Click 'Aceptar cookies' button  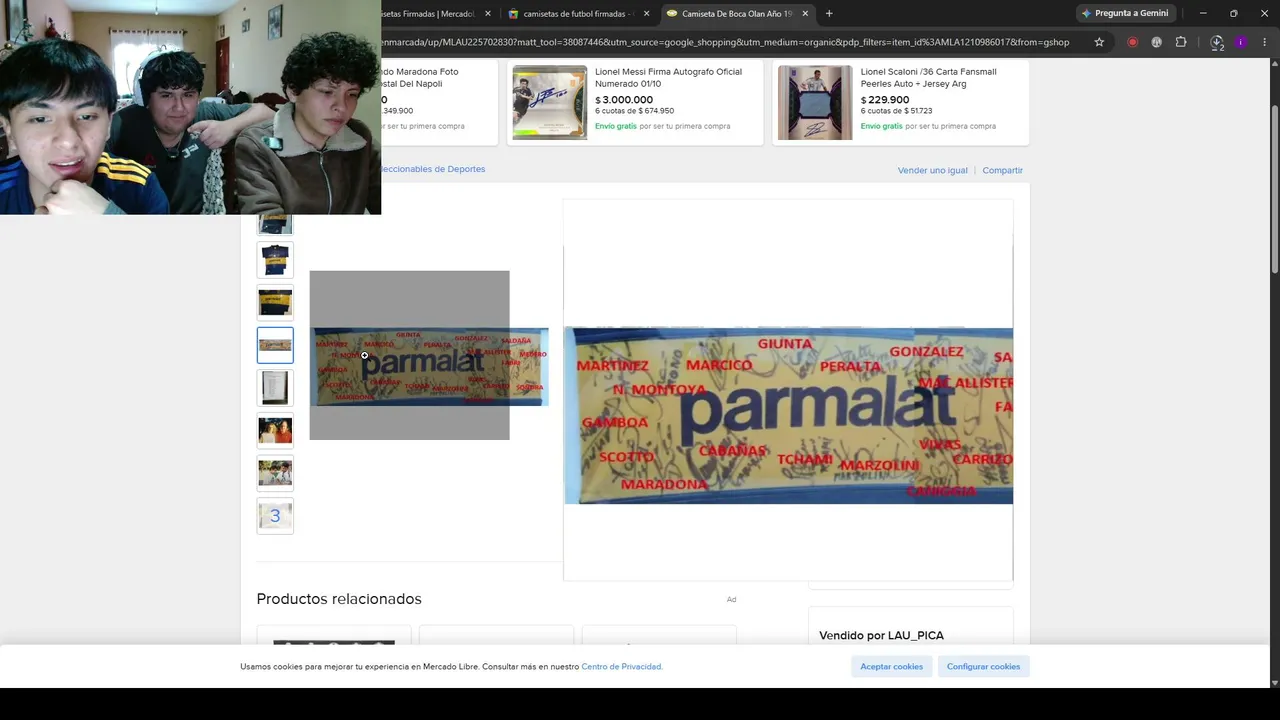point(892,666)
